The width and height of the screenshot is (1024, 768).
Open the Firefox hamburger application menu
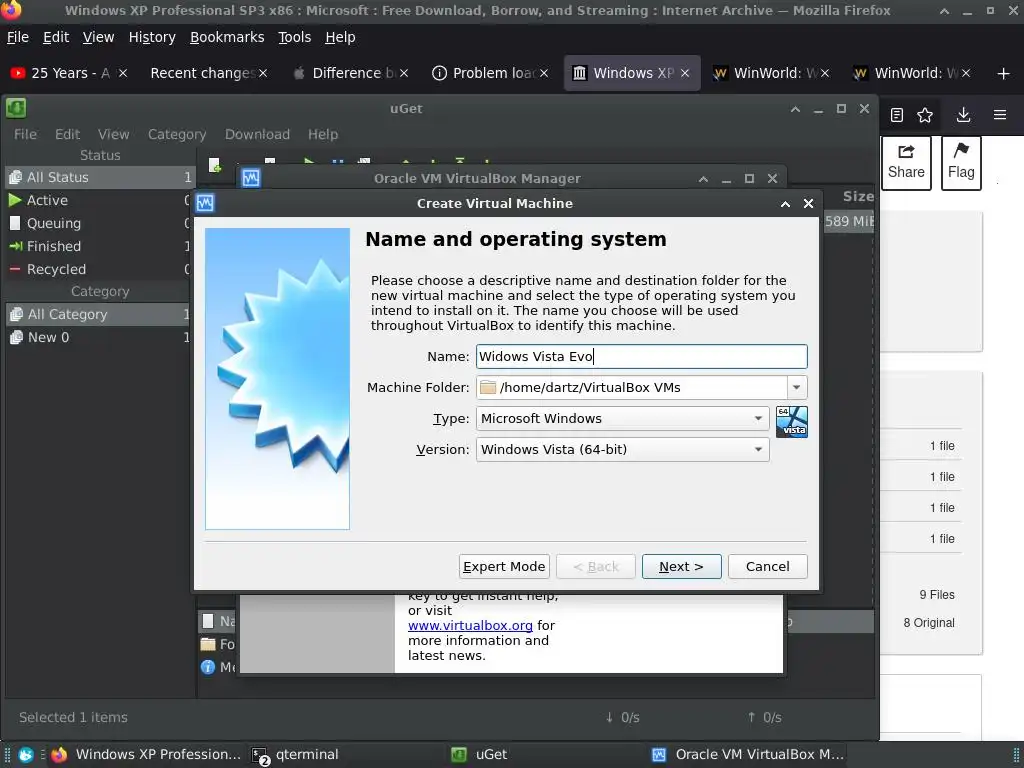pyautogui.click(x=1000, y=115)
